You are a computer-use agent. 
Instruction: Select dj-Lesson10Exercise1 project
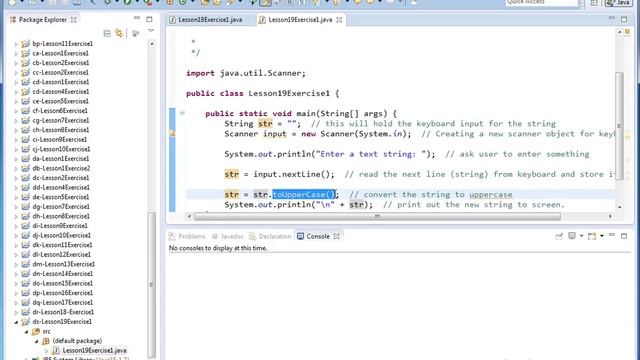pyautogui.click(x=62, y=236)
